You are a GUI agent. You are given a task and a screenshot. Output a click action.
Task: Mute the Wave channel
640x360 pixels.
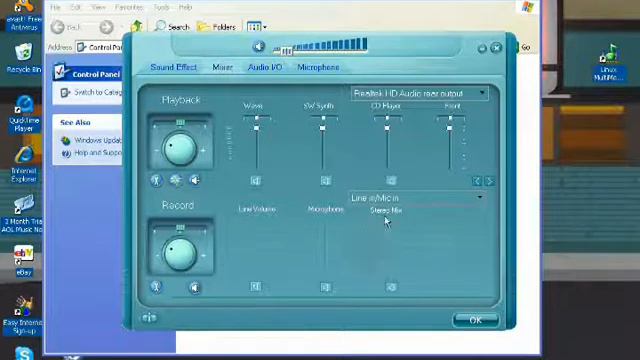(x=256, y=180)
